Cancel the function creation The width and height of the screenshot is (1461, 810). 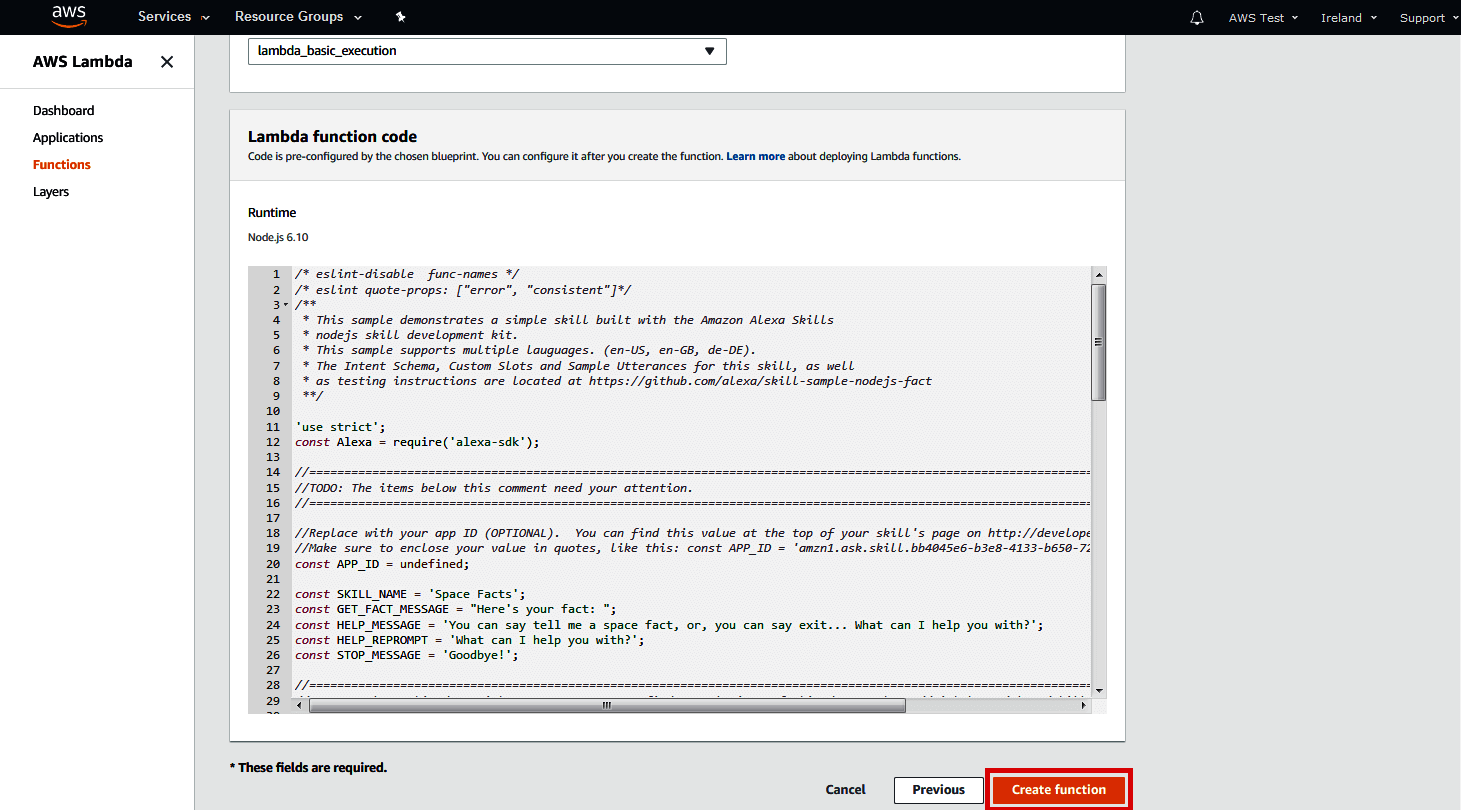coord(845,789)
